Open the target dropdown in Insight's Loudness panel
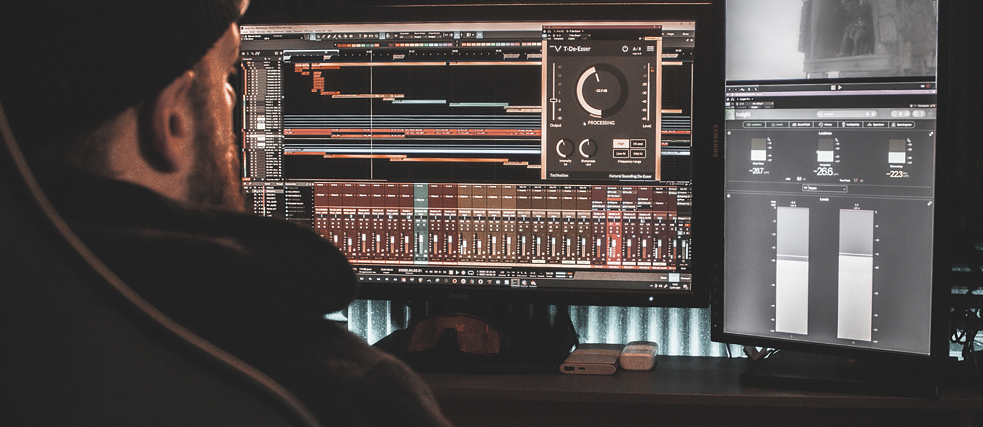 [x=823, y=187]
